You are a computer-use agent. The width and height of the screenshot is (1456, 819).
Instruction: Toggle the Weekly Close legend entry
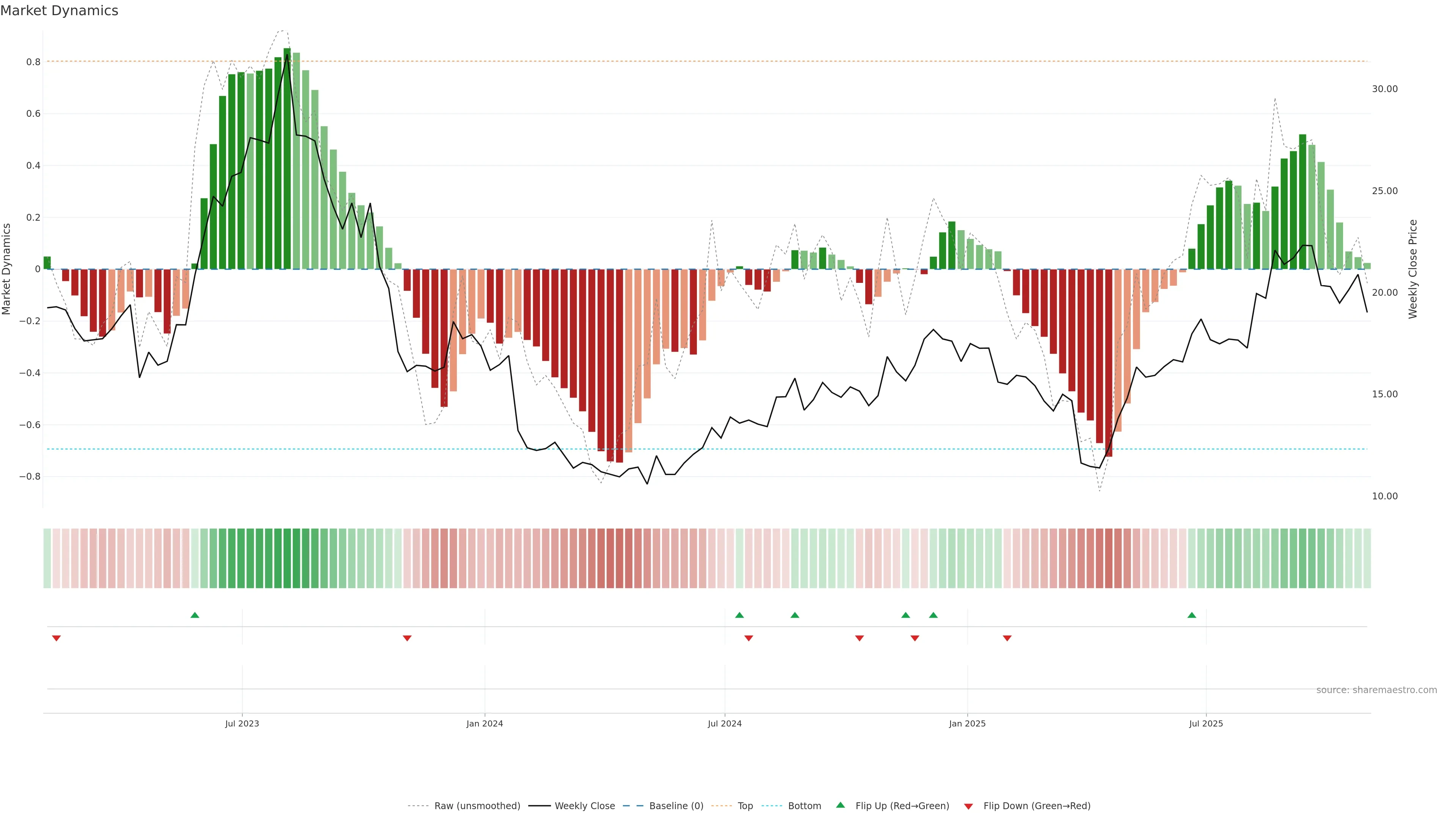584,806
